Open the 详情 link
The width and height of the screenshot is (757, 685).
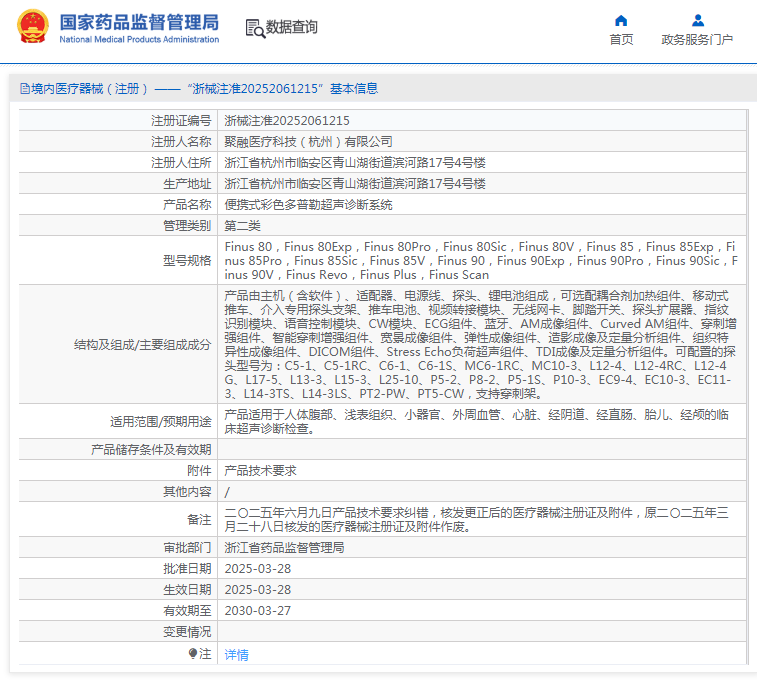pyautogui.click(x=236, y=654)
